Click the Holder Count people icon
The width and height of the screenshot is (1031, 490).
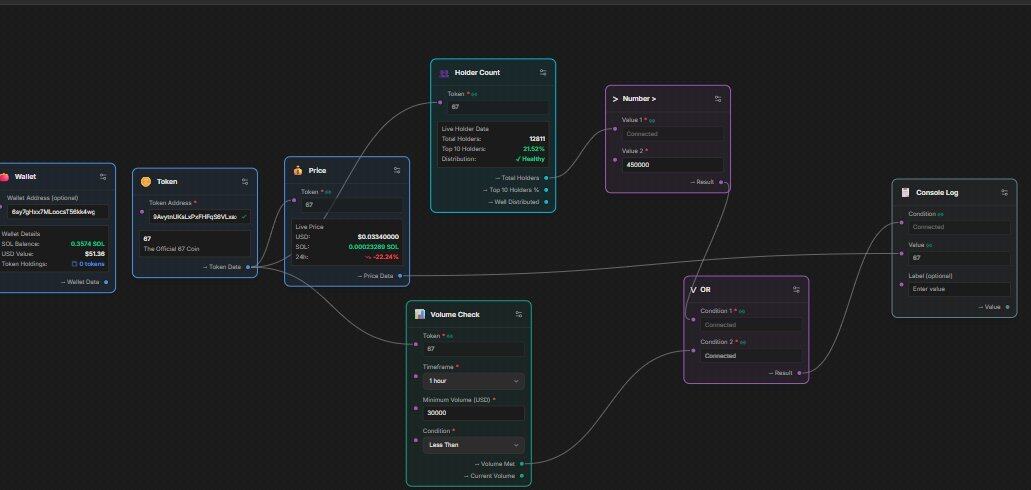(x=444, y=73)
